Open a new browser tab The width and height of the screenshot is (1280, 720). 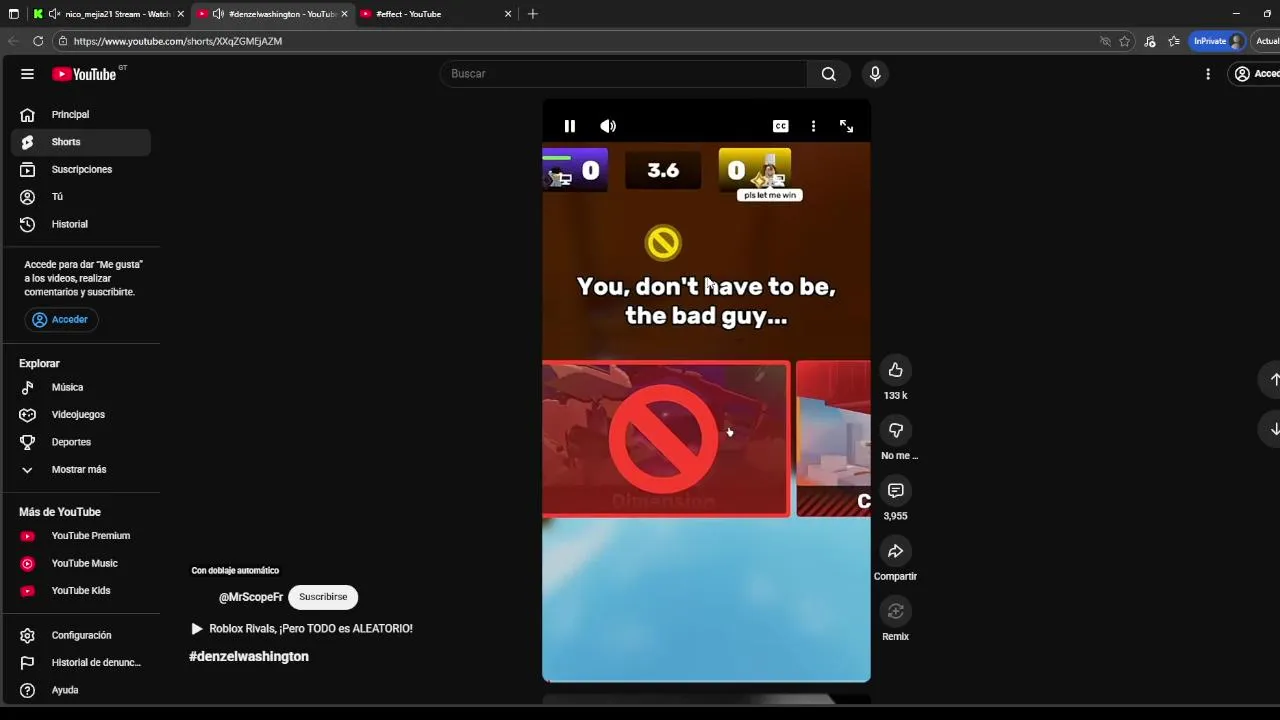coord(533,14)
